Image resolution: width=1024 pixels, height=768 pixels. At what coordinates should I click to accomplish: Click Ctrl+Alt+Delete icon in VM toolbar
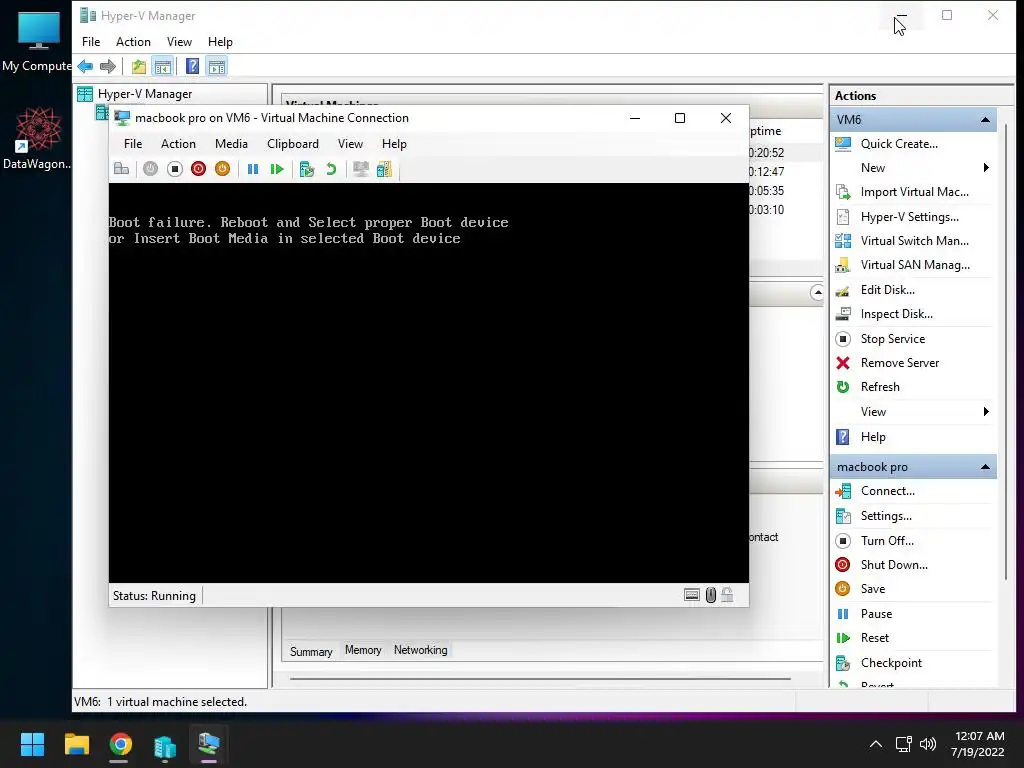coord(121,169)
